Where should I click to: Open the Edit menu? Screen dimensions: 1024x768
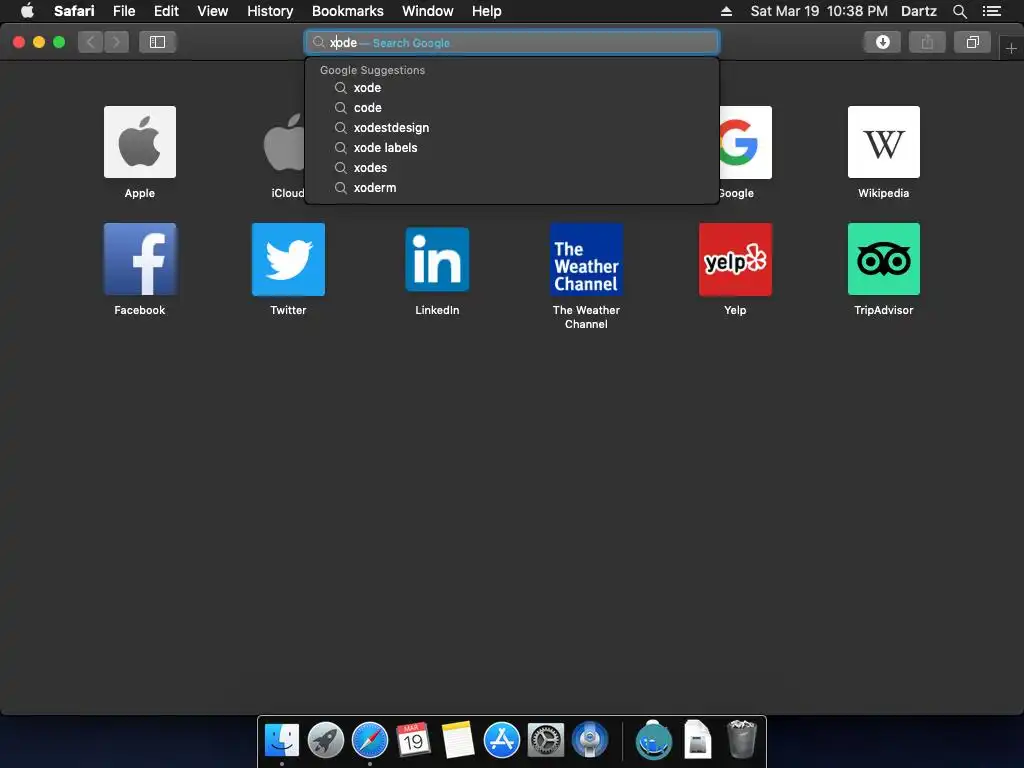166,11
